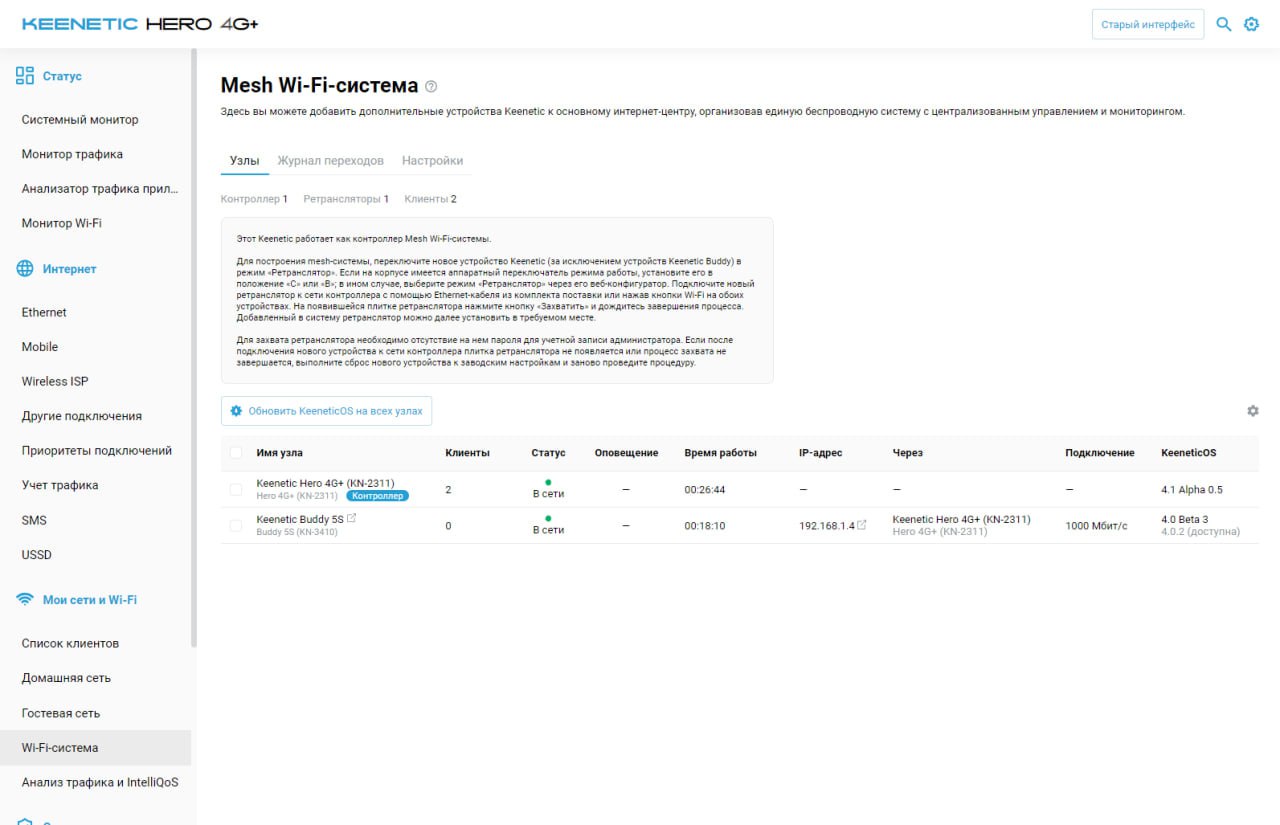Open the Keenetic Buddy 5S node link
Screen dimensions: 1280x825
pos(300,519)
